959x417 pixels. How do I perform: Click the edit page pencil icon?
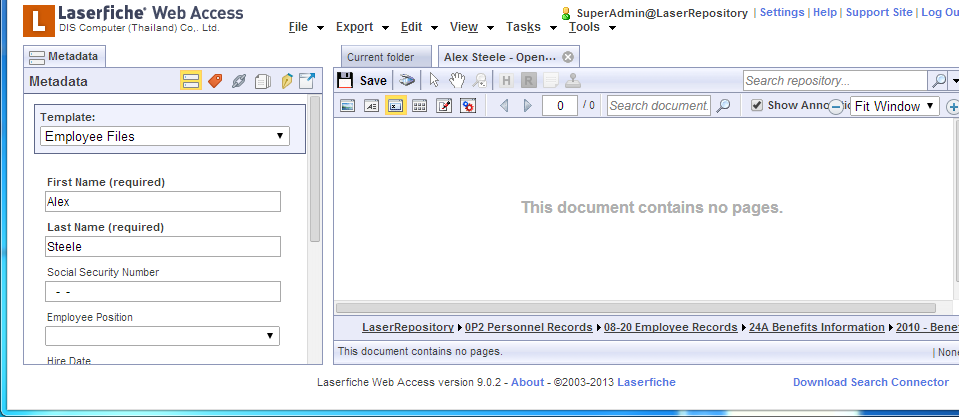click(x=444, y=106)
